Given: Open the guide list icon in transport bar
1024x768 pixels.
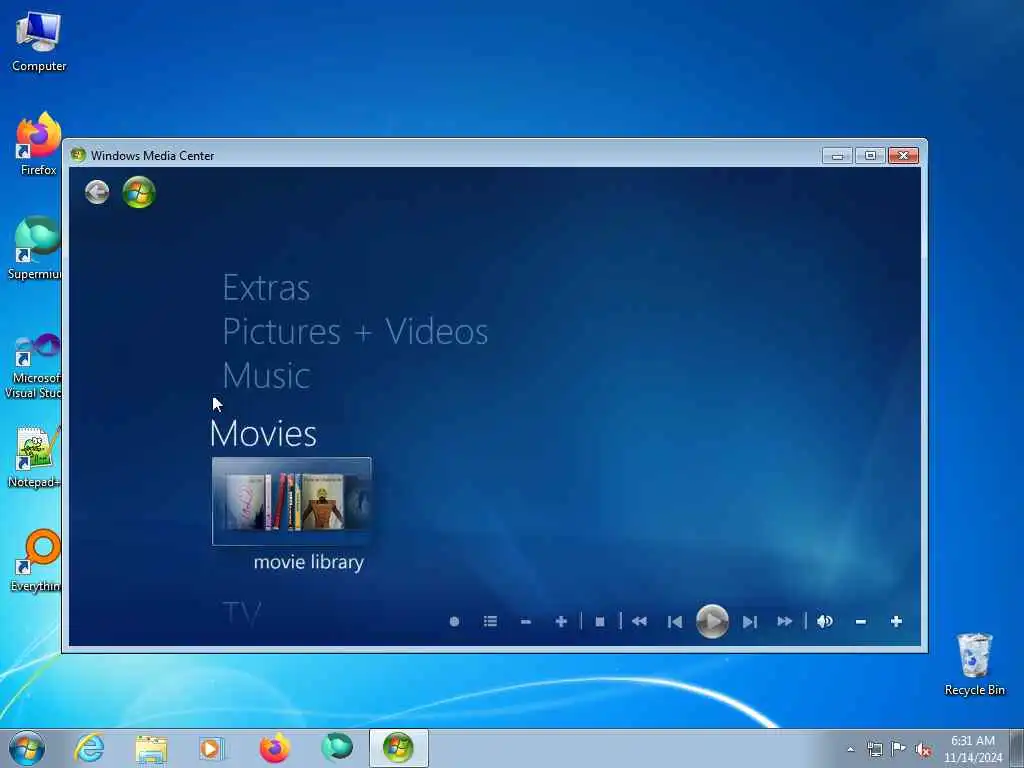Looking at the screenshot, I should click(x=490, y=621).
